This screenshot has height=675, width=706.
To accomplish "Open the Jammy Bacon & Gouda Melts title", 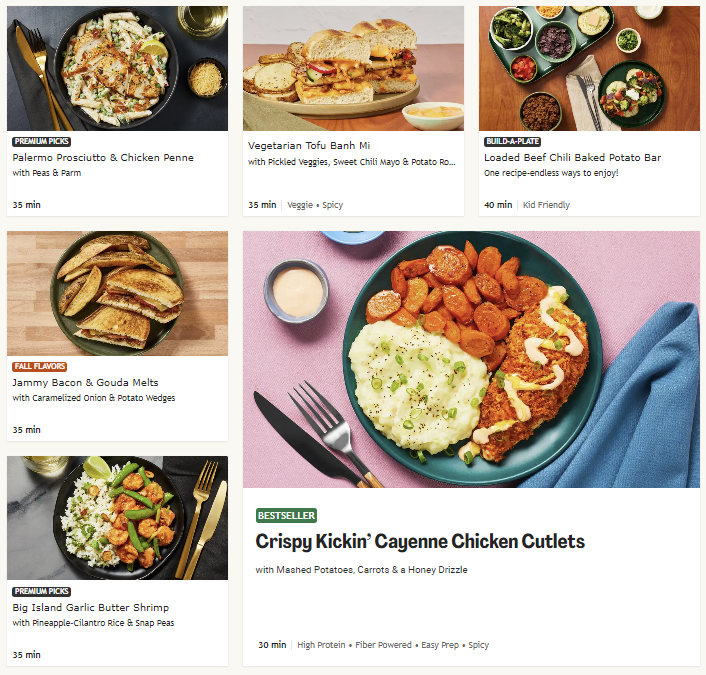I will [x=86, y=383].
